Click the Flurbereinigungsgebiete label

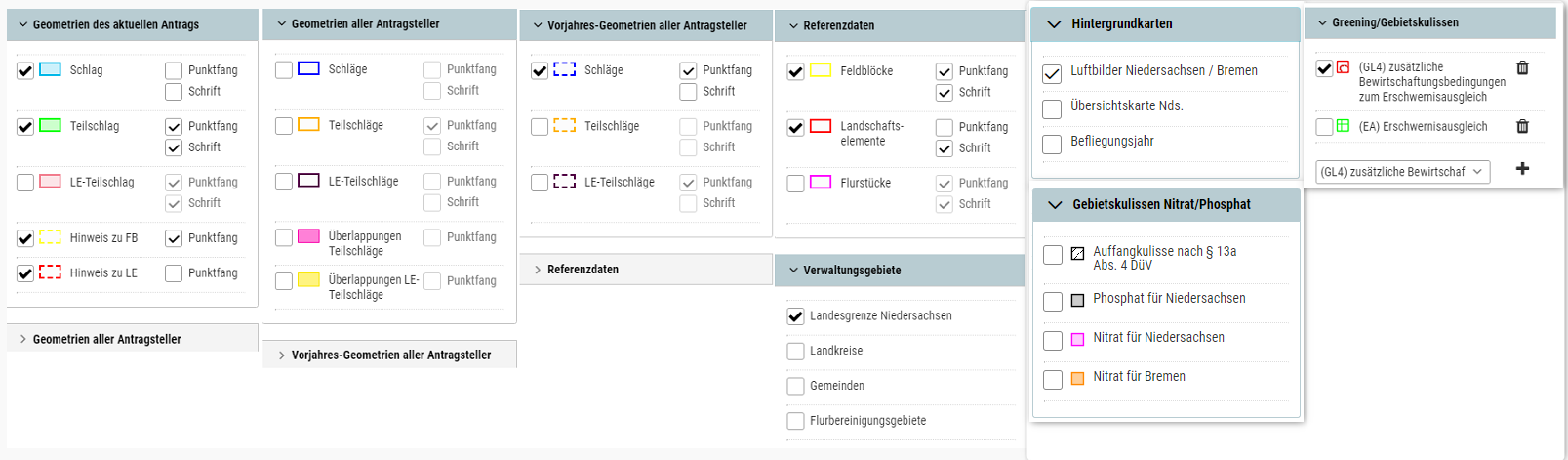(x=867, y=421)
